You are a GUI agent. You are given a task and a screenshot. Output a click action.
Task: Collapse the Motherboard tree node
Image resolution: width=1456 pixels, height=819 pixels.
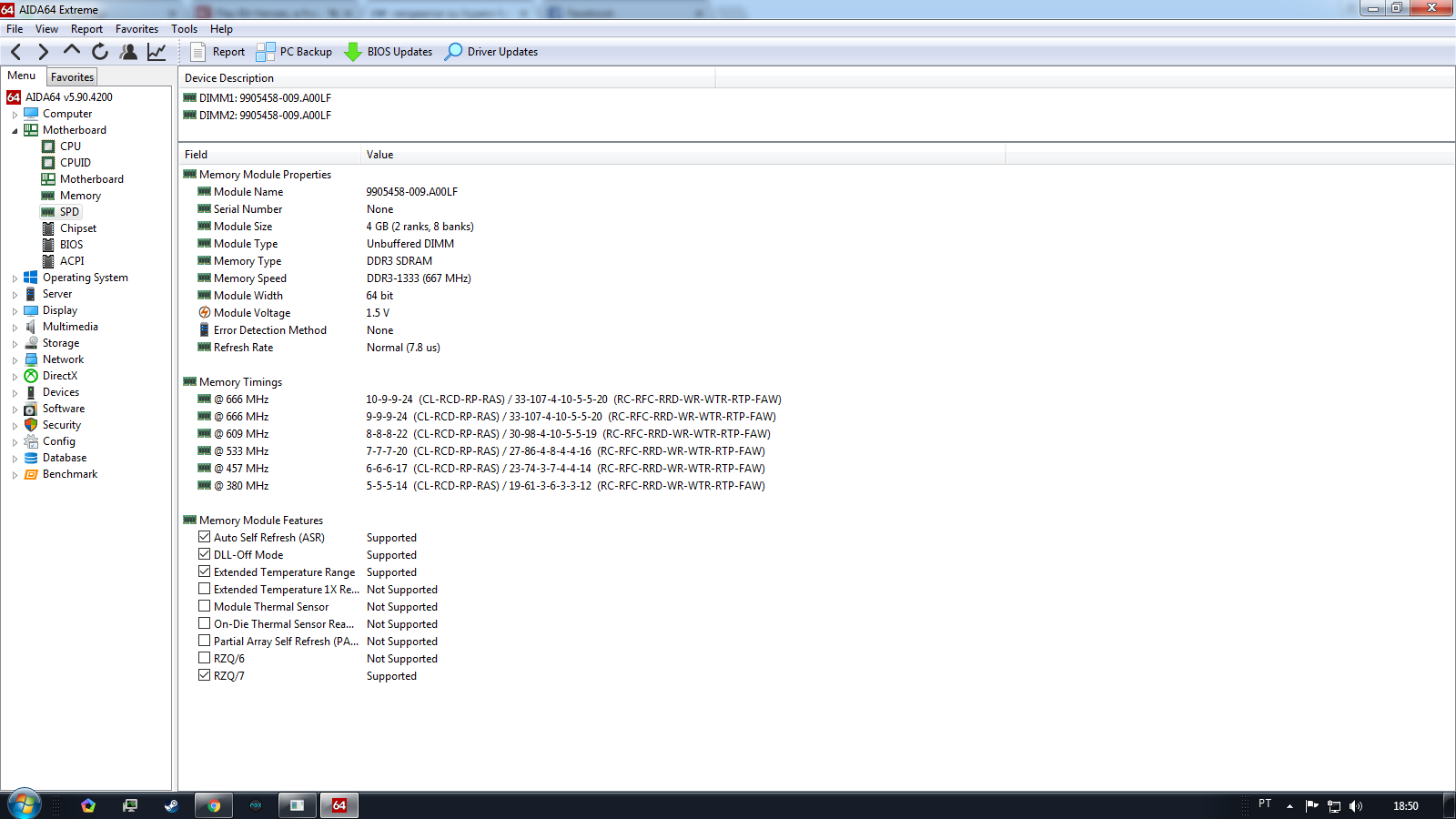tap(15, 131)
